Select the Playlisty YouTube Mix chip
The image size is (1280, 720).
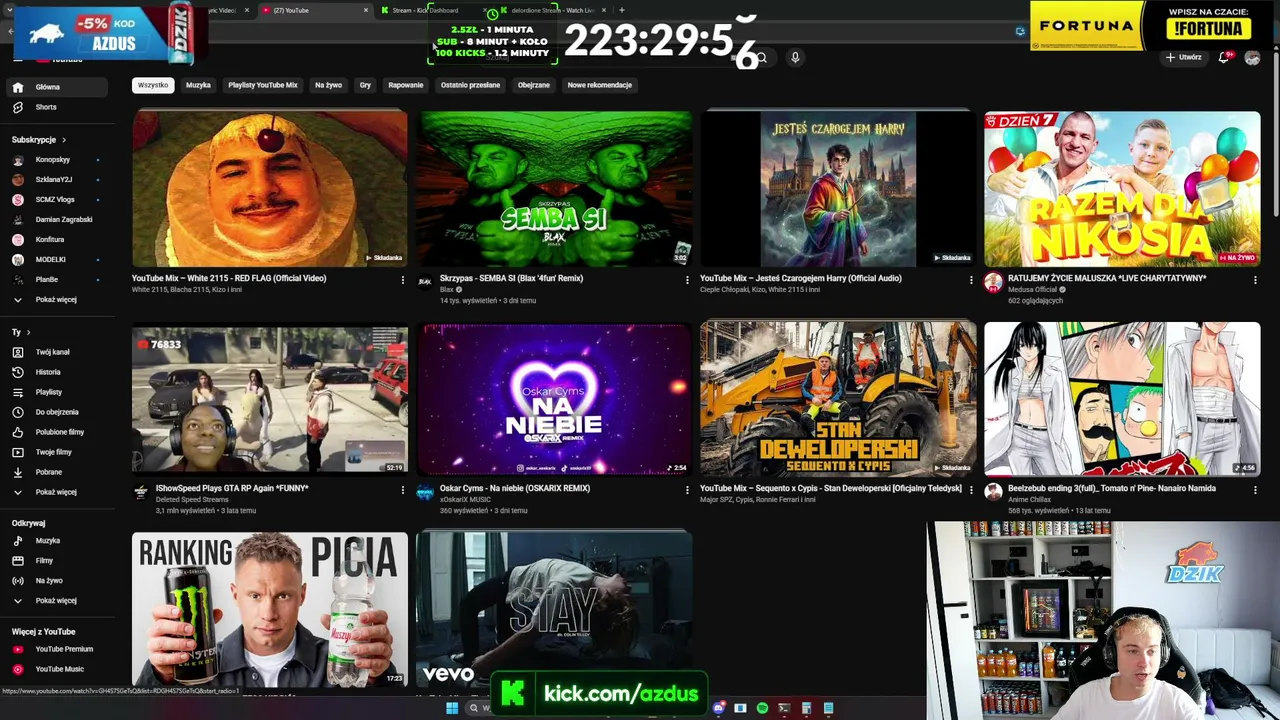point(263,85)
